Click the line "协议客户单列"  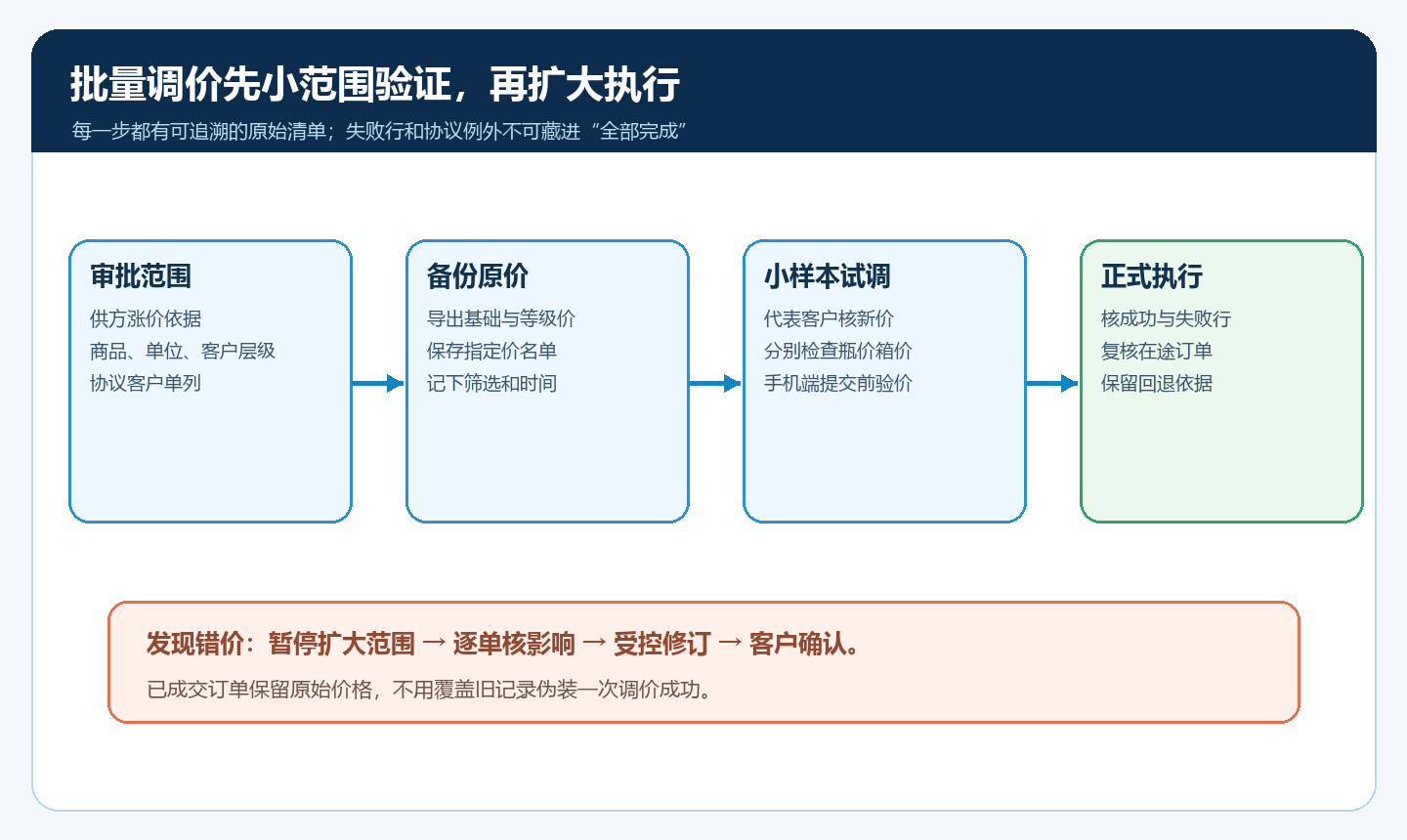(146, 383)
